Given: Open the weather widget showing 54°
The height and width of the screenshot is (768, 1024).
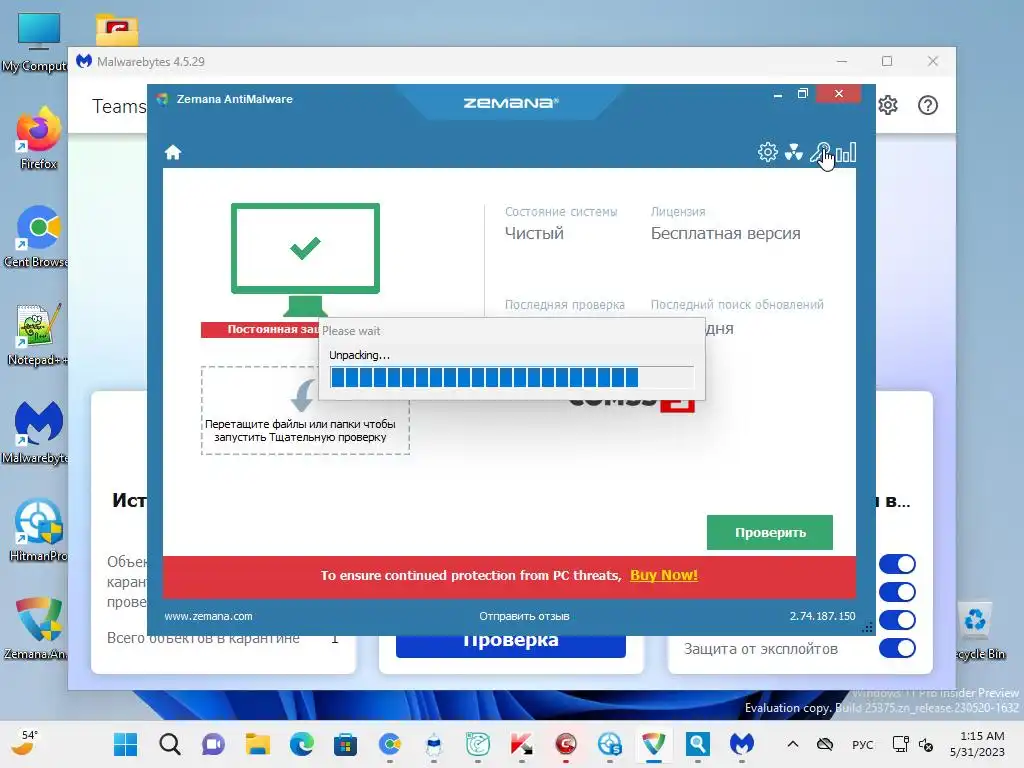Looking at the screenshot, I should click(x=25, y=743).
